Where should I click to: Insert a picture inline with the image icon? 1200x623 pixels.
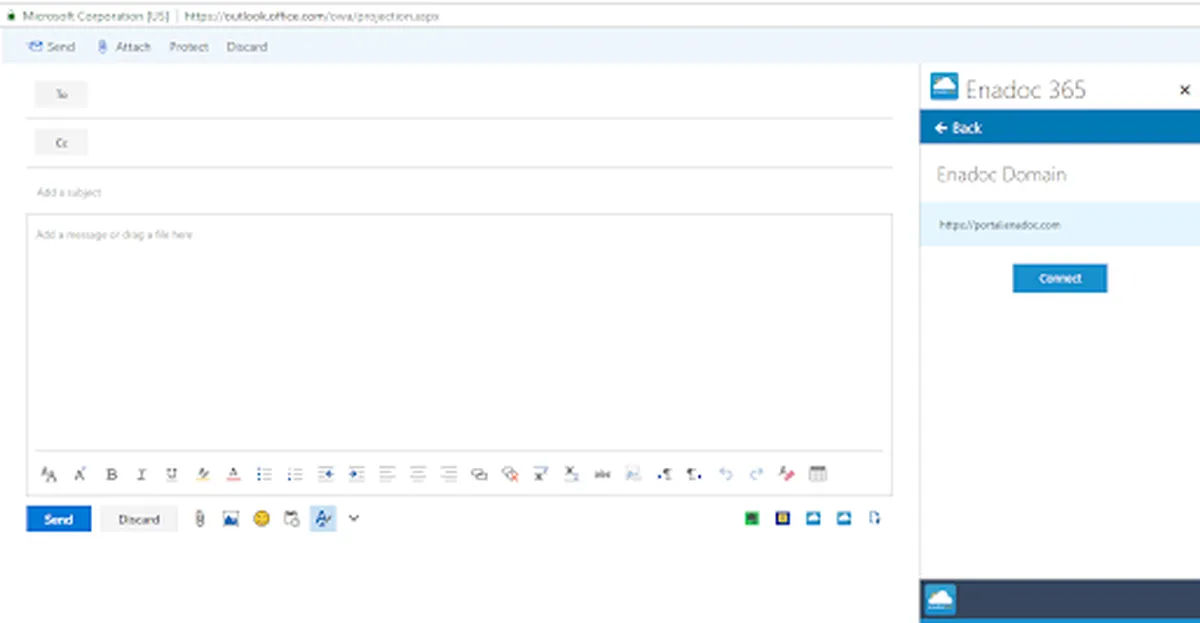coord(231,519)
